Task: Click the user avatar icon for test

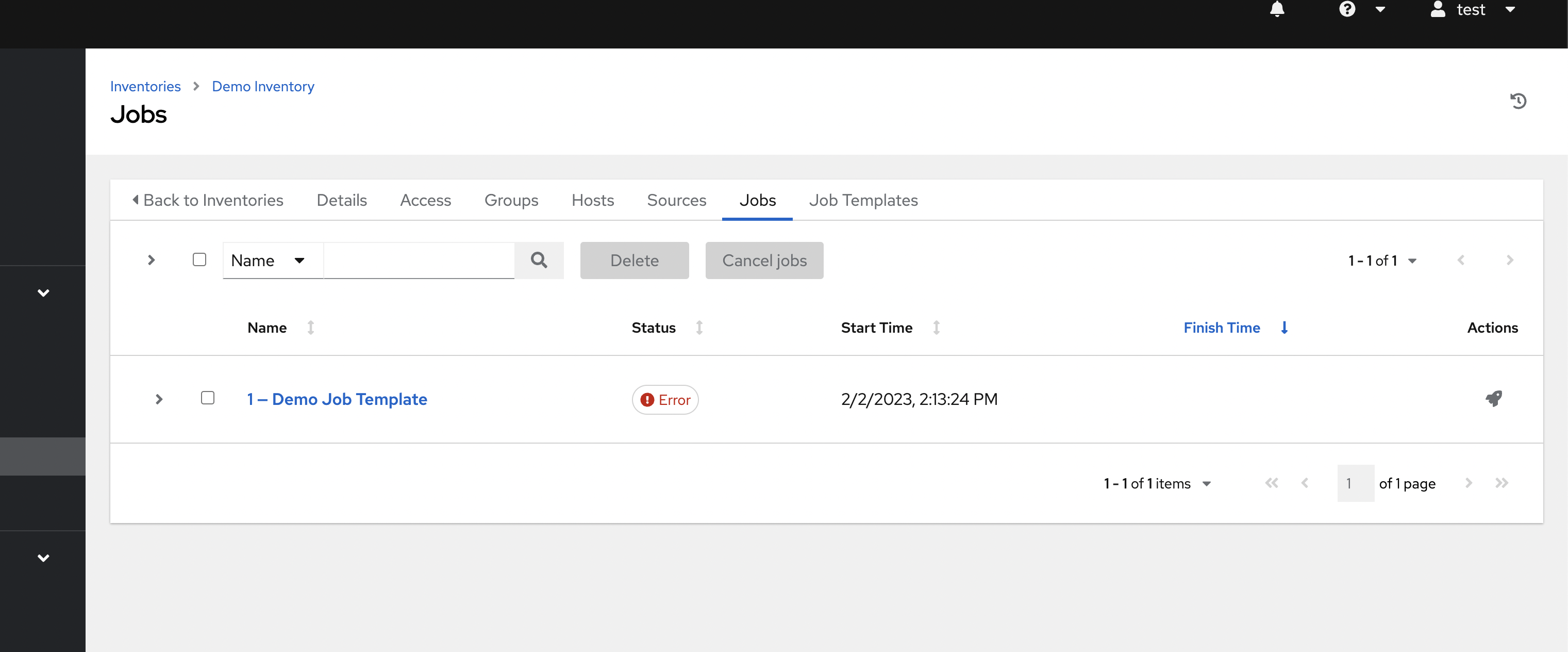Action: pos(1438,9)
